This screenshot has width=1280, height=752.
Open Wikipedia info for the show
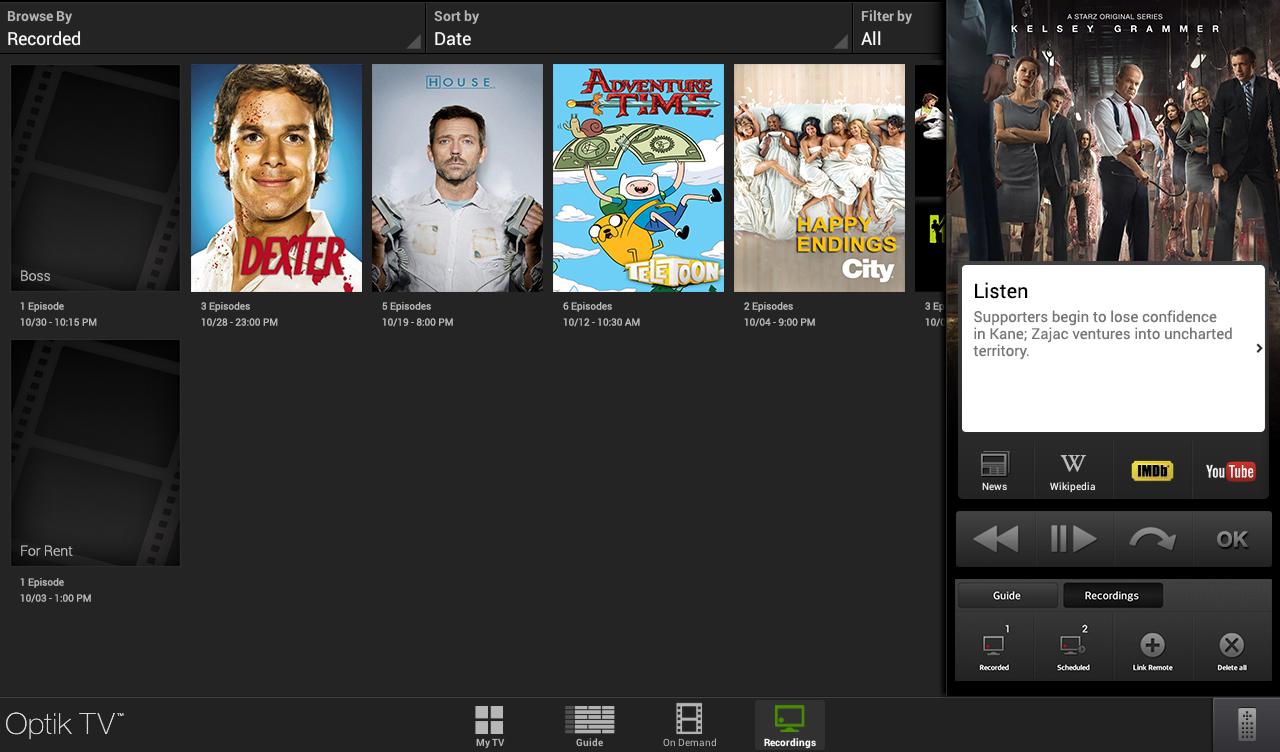click(x=1072, y=469)
